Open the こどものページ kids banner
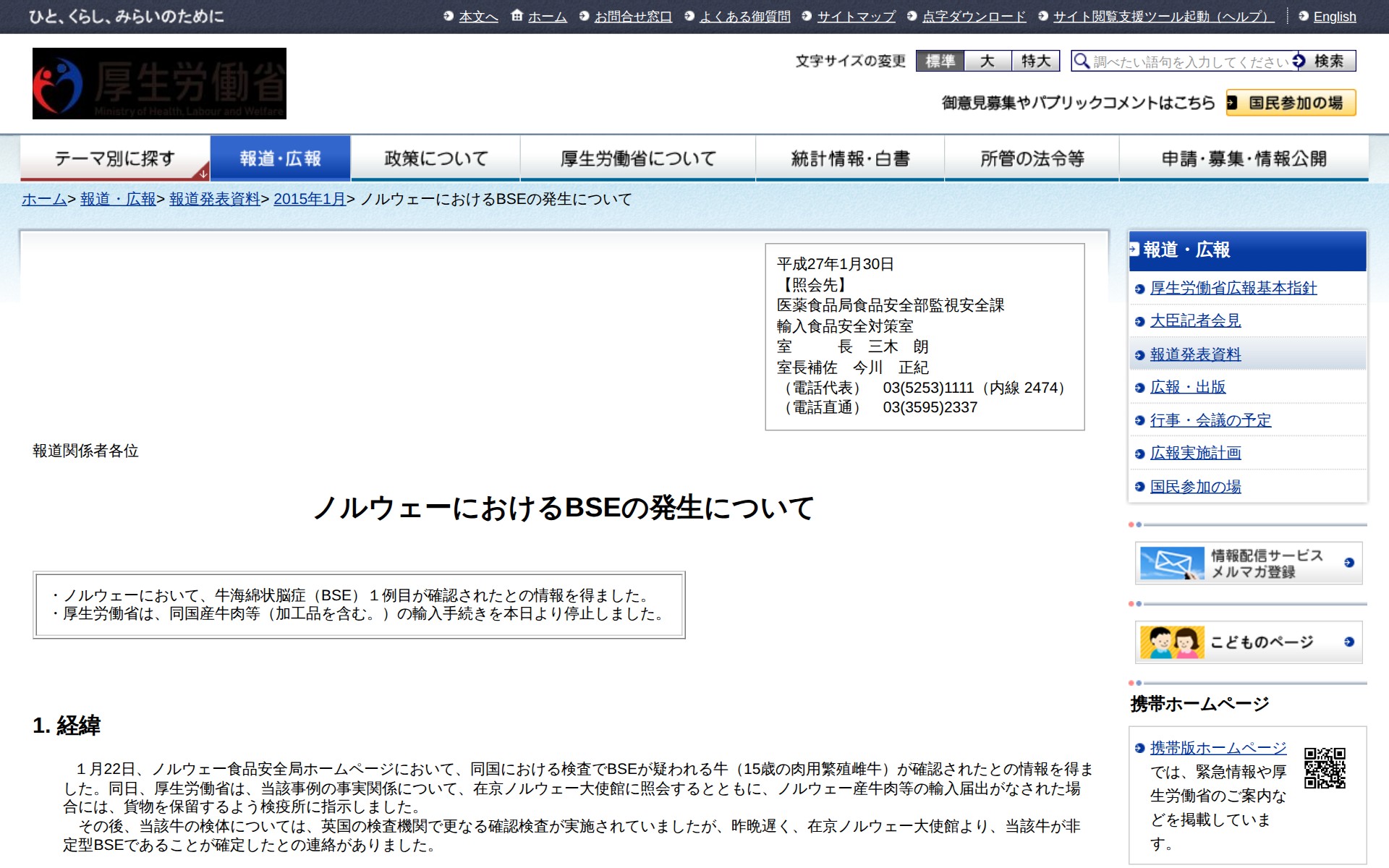Image resolution: width=1389 pixels, height=868 pixels. tap(1248, 642)
